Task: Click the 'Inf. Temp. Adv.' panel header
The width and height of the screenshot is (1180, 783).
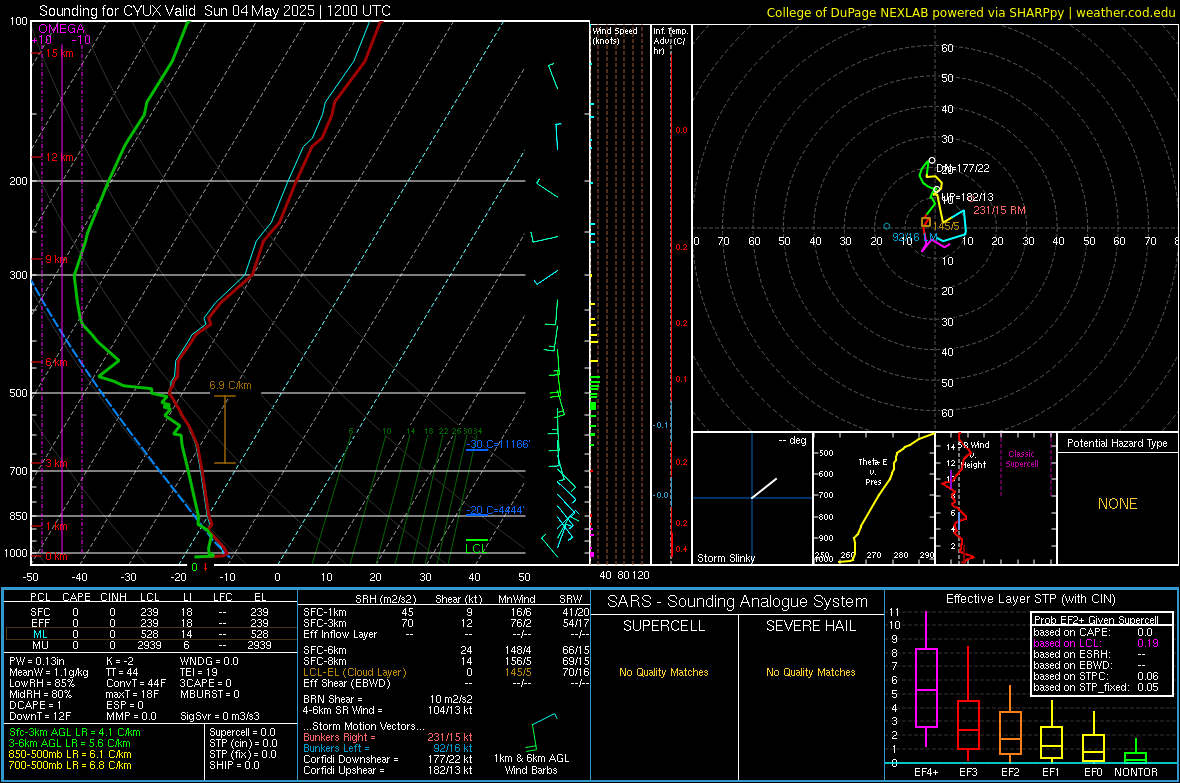Action: (670, 41)
